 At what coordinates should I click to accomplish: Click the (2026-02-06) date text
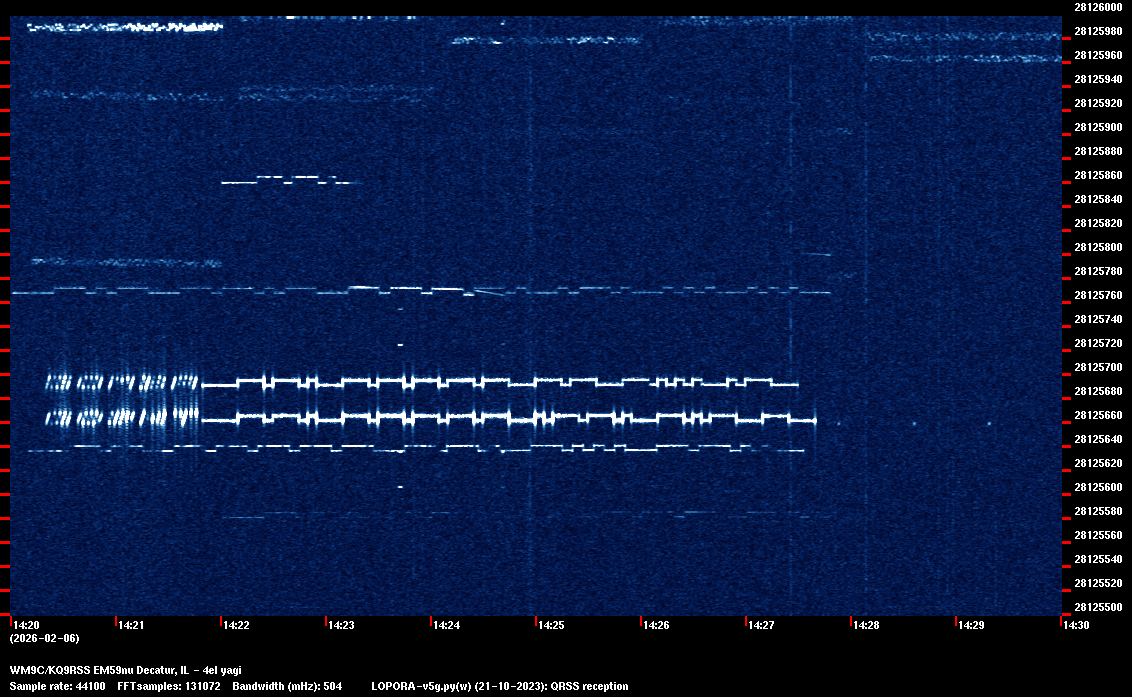[x=44, y=638]
